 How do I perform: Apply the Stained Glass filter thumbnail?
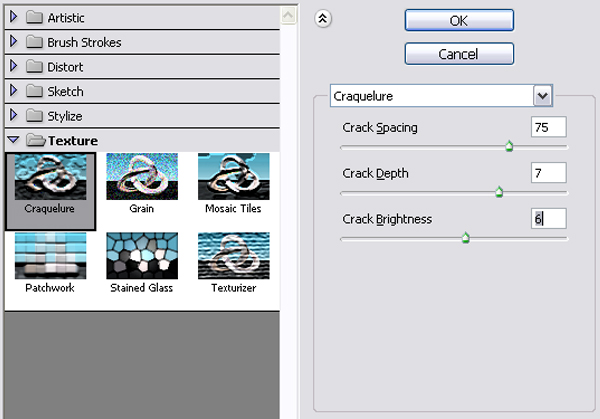[x=142, y=256]
